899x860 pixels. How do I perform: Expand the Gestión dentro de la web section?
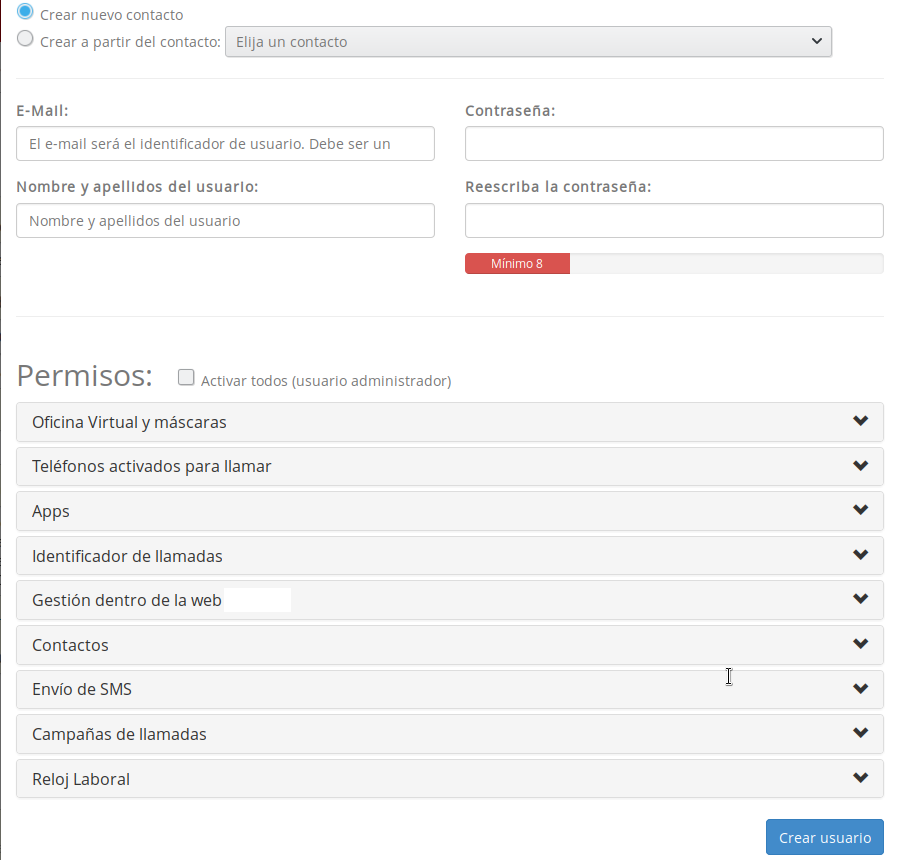coord(449,599)
